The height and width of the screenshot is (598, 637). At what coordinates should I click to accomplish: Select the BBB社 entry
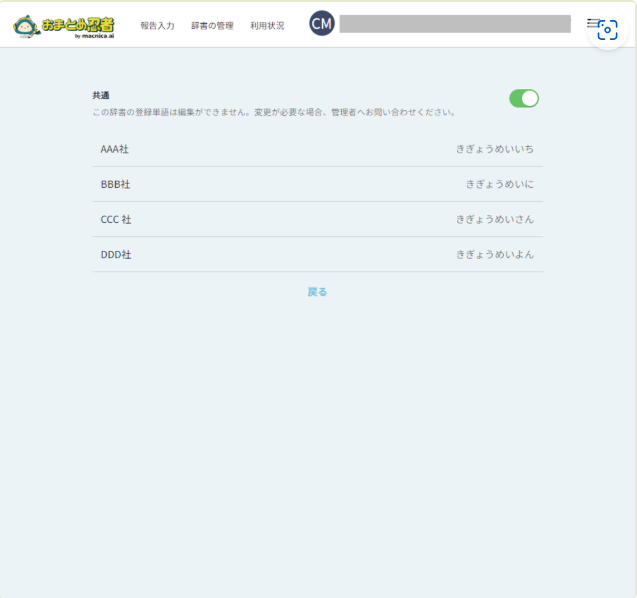point(318,184)
